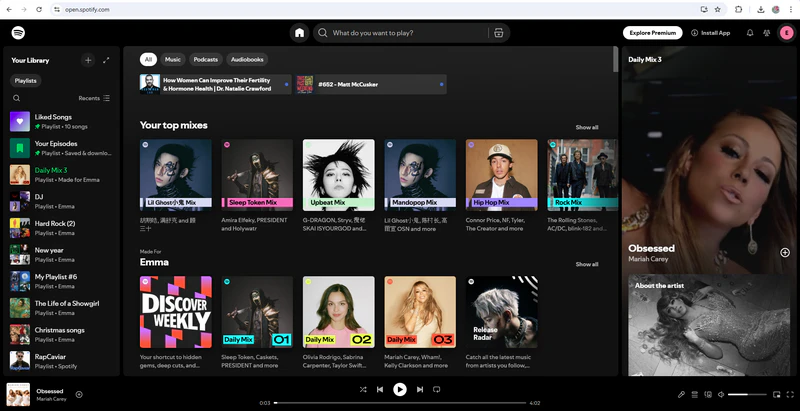Open Discover Weekly cover
Image resolution: width=800 pixels, height=411 pixels.
tap(176, 312)
